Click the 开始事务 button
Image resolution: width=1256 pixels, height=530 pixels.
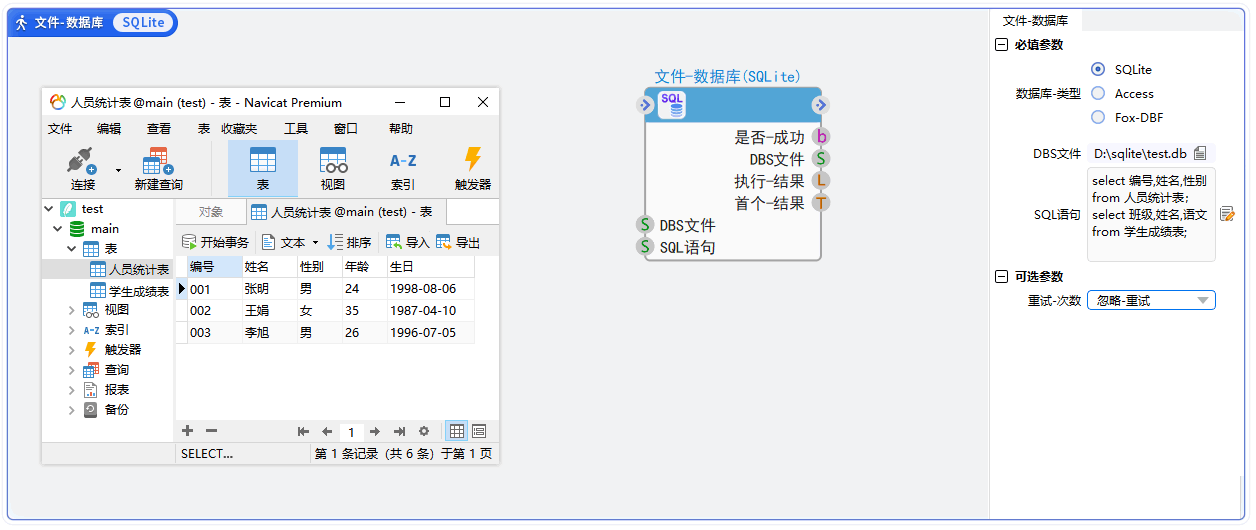pos(215,243)
